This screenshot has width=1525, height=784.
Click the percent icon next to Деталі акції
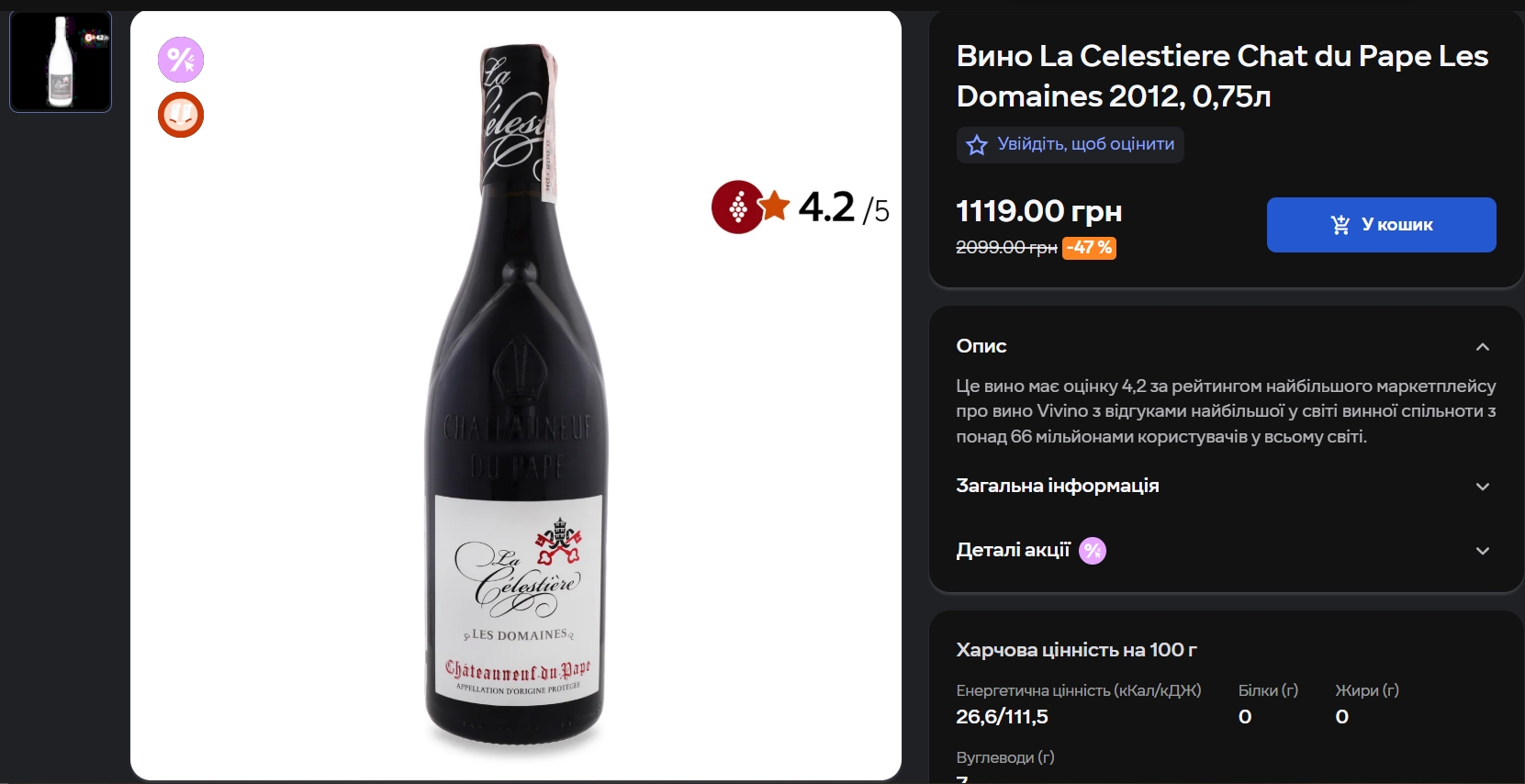[1093, 551]
